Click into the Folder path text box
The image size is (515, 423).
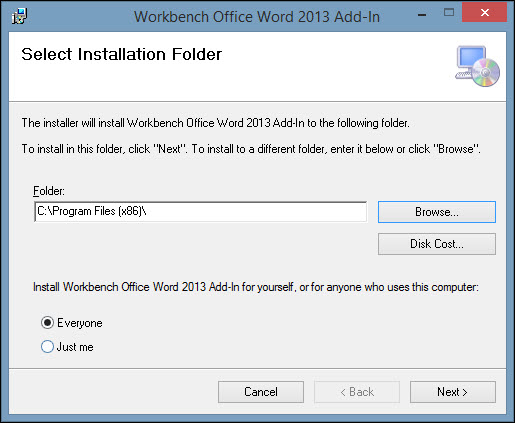coord(200,211)
